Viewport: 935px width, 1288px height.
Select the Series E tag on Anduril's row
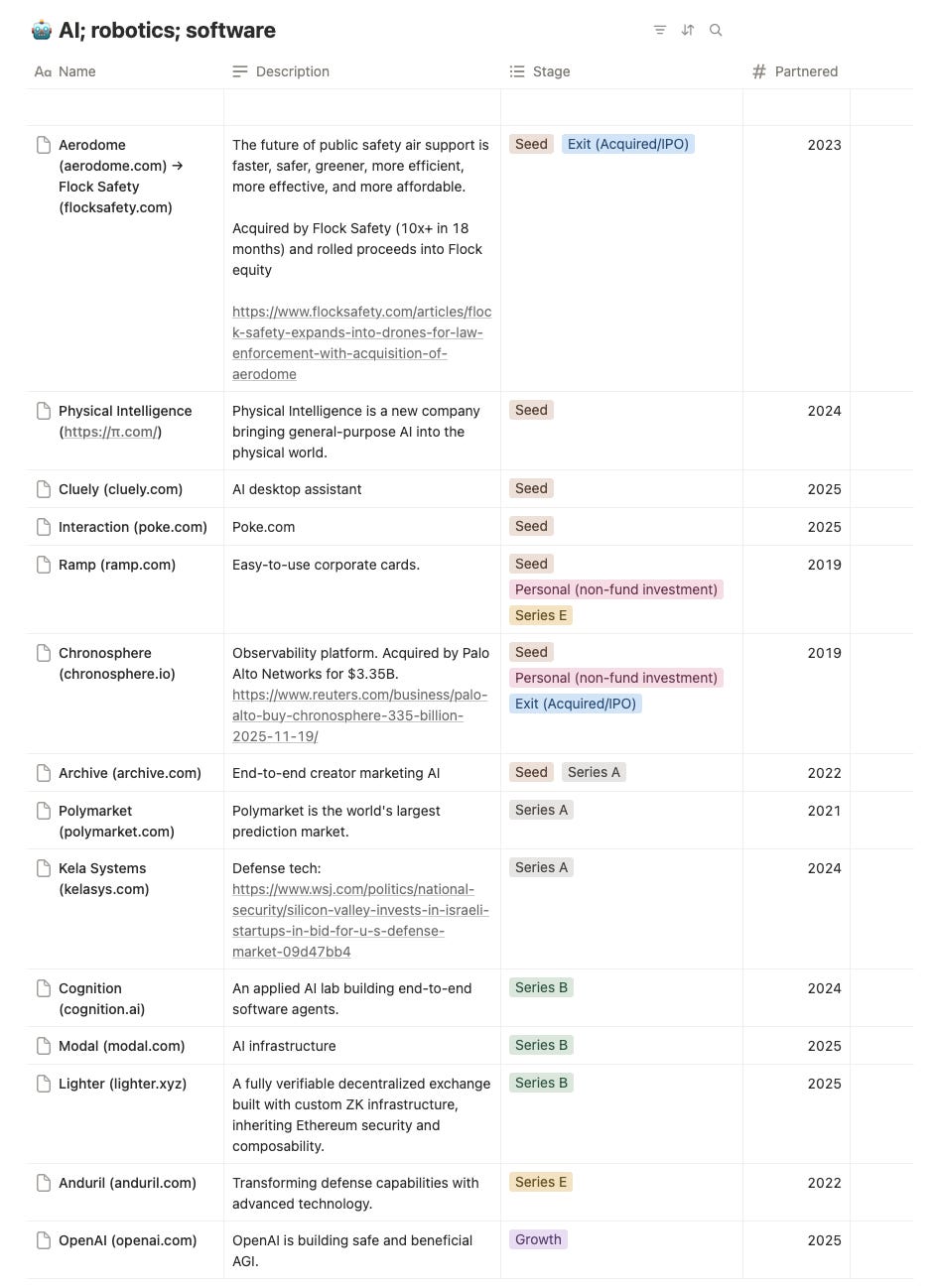coord(541,1182)
